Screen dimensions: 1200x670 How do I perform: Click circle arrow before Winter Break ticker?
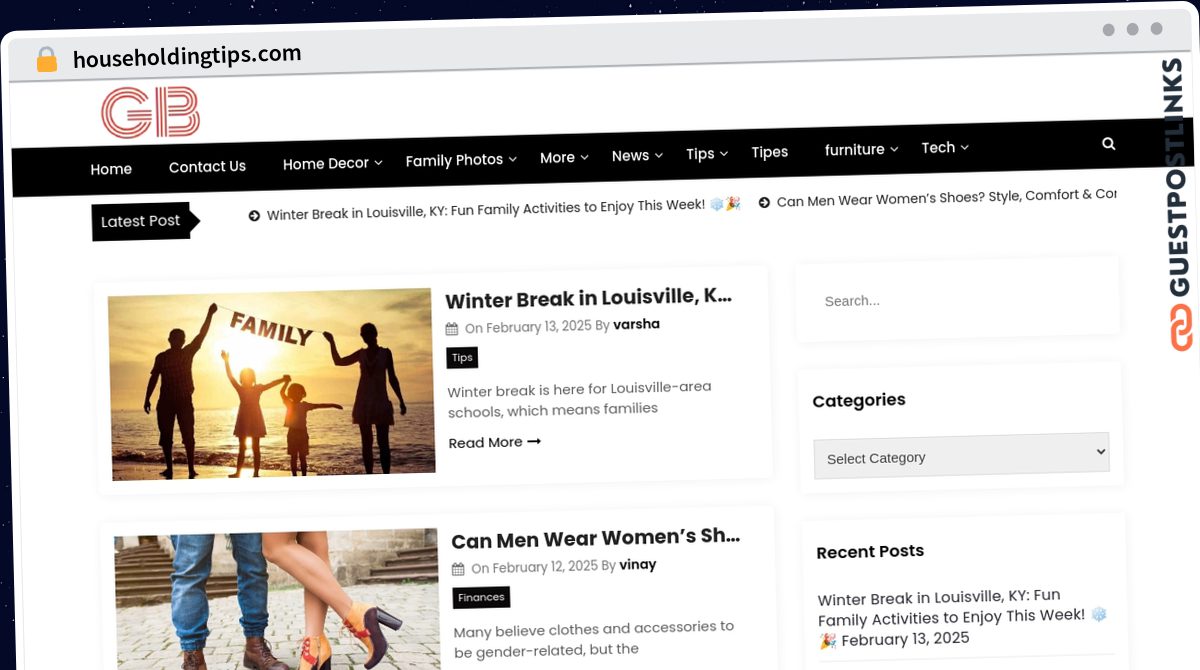point(254,215)
